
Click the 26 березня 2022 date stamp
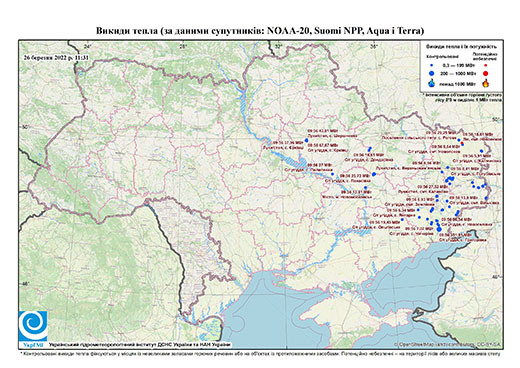(56, 57)
